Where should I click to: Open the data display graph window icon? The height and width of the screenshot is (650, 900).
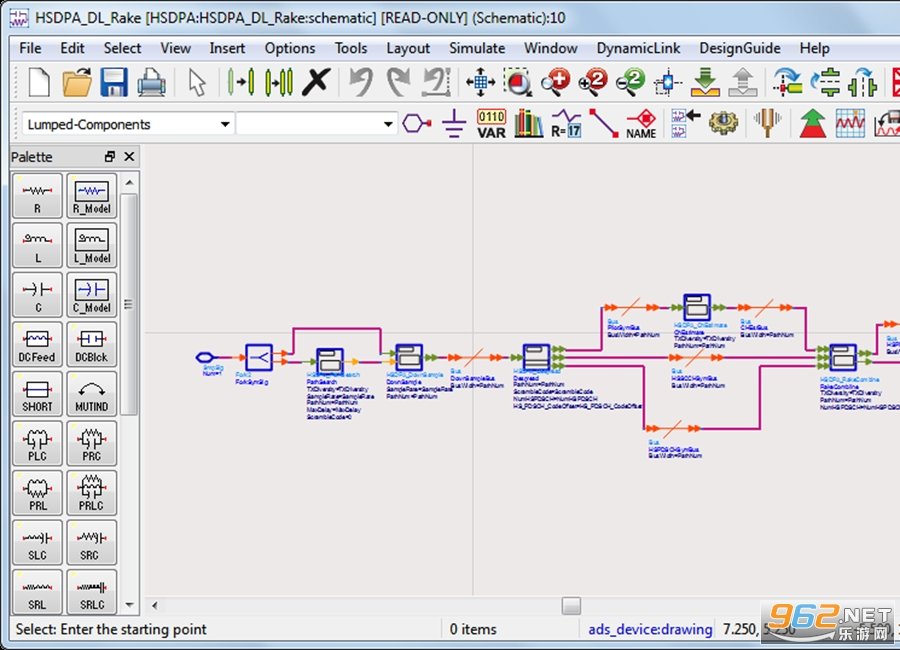point(850,123)
